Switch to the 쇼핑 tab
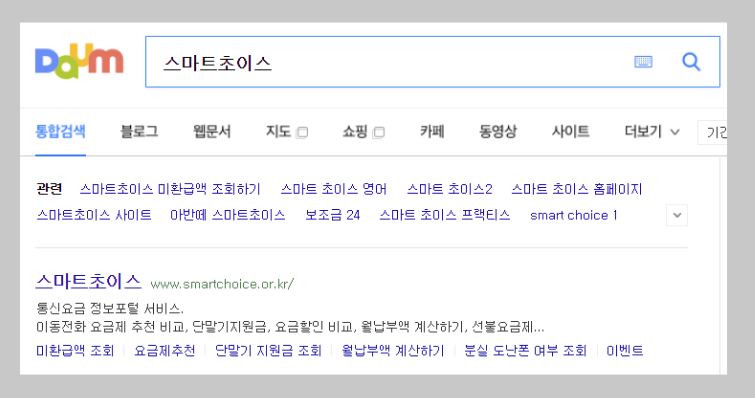Viewport: 755px width, 398px height. [355, 131]
